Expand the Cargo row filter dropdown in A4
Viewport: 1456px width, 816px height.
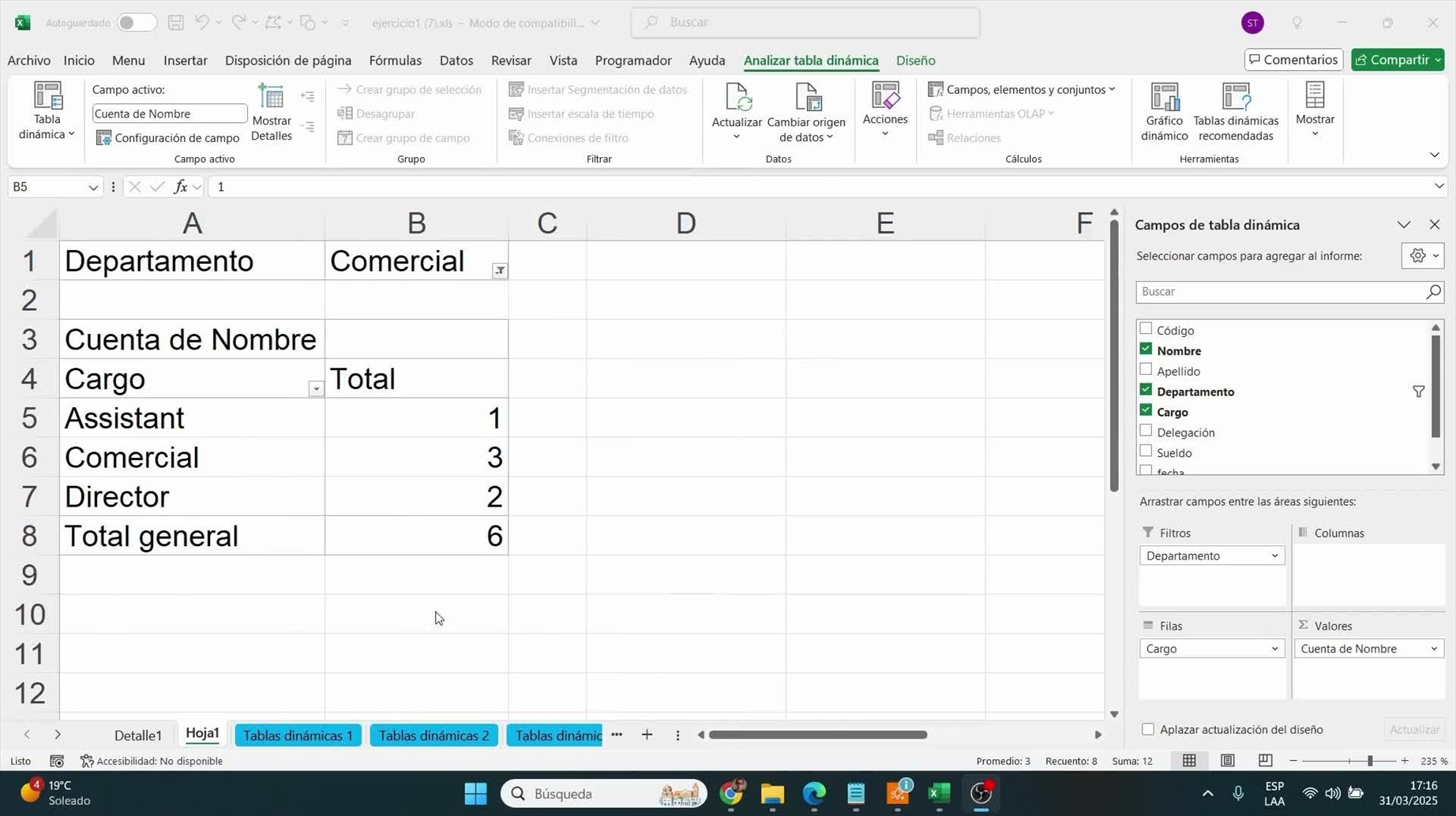pos(316,388)
